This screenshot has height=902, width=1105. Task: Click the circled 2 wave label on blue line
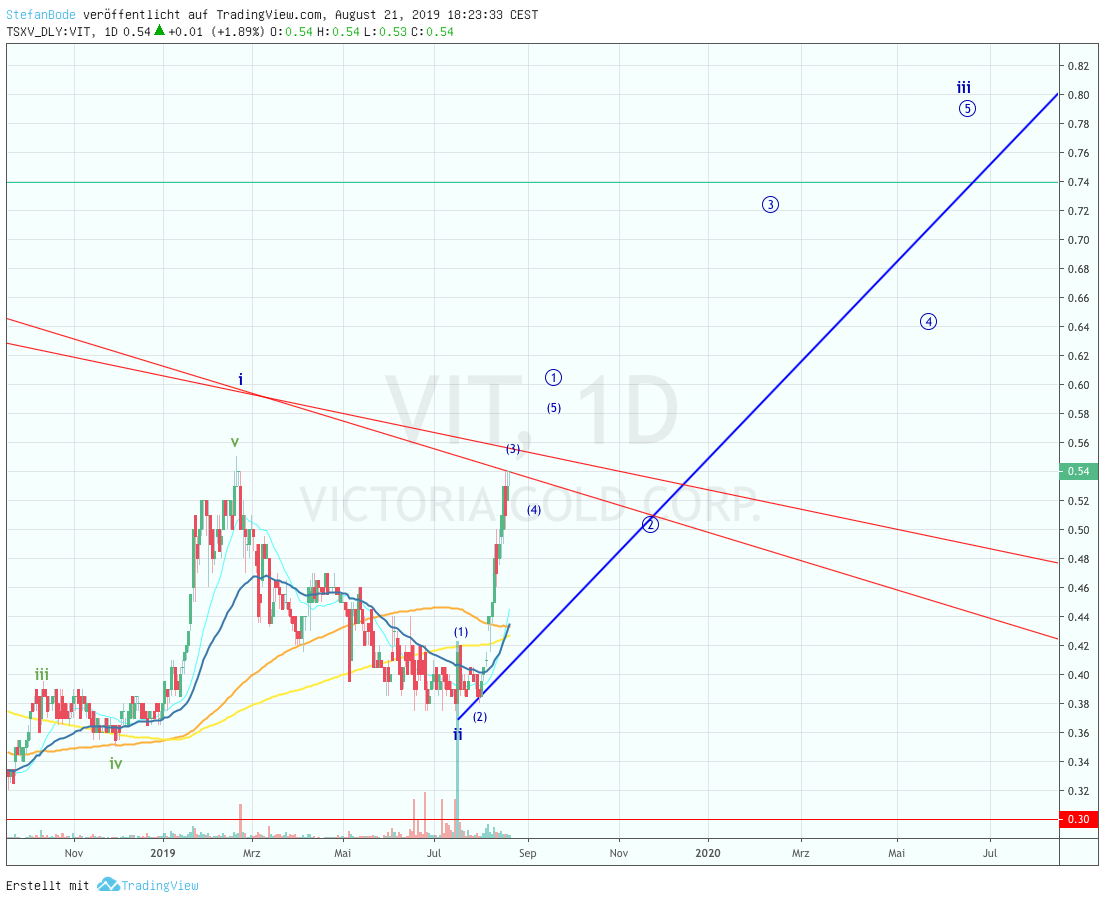click(650, 524)
